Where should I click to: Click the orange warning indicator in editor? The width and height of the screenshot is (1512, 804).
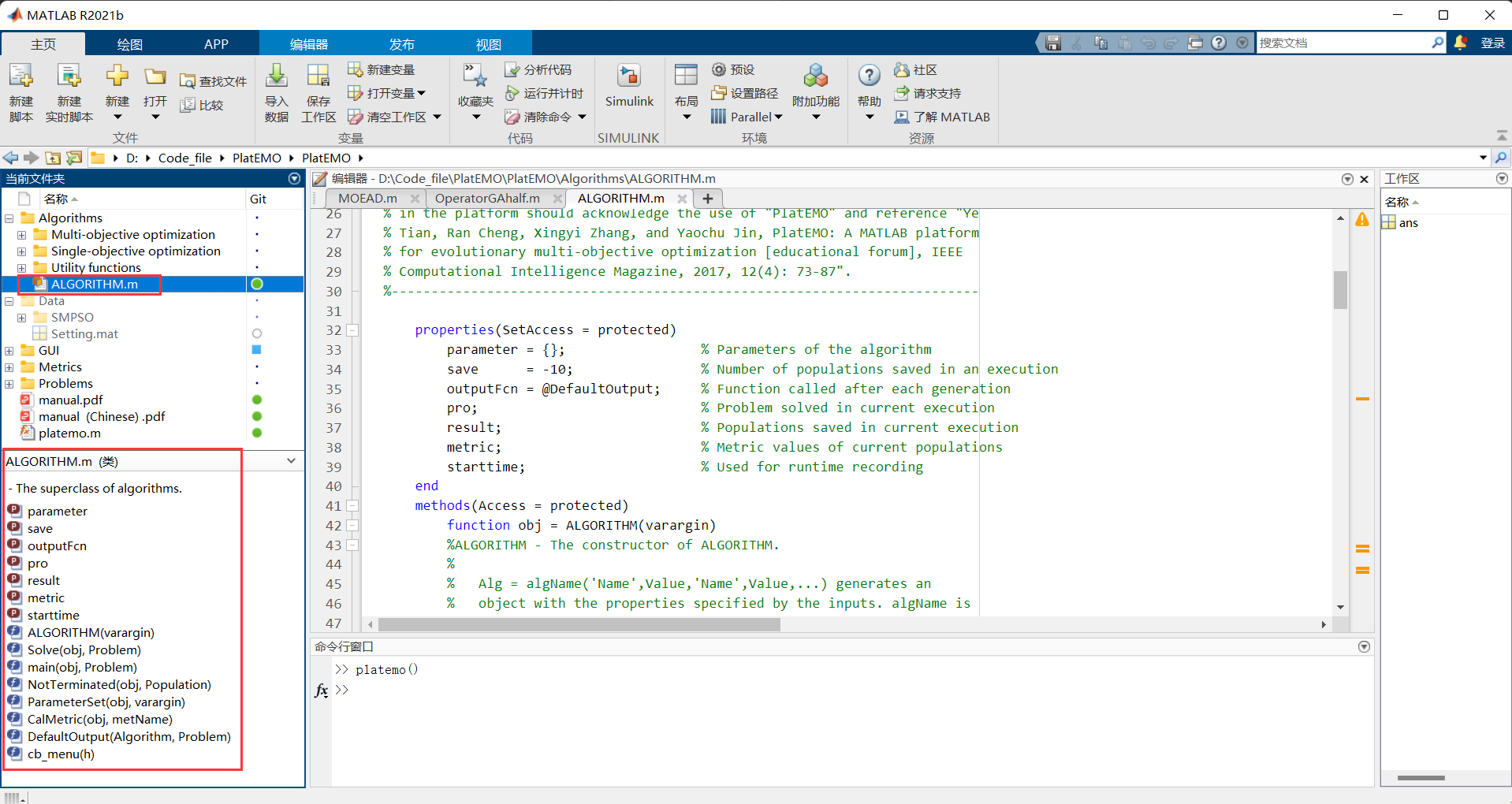(1362, 219)
